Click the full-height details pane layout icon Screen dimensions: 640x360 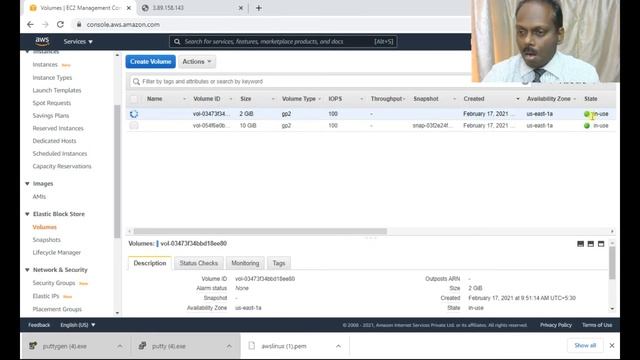coord(601,244)
